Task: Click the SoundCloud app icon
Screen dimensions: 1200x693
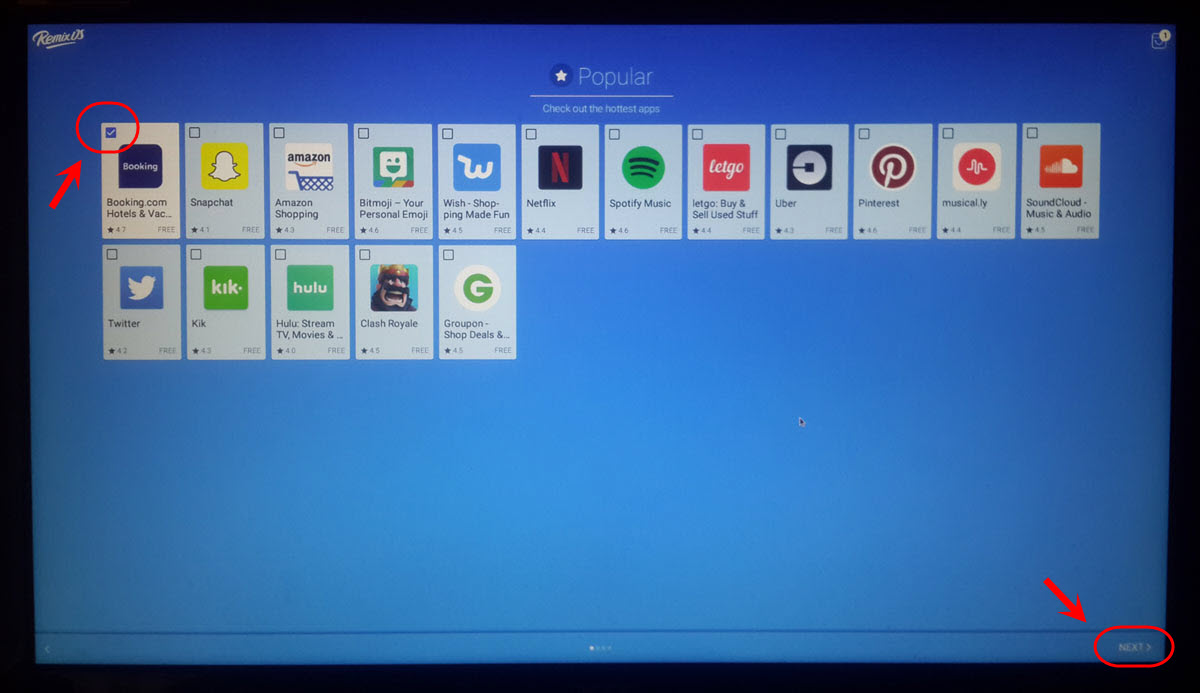Action: click(x=1061, y=167)
